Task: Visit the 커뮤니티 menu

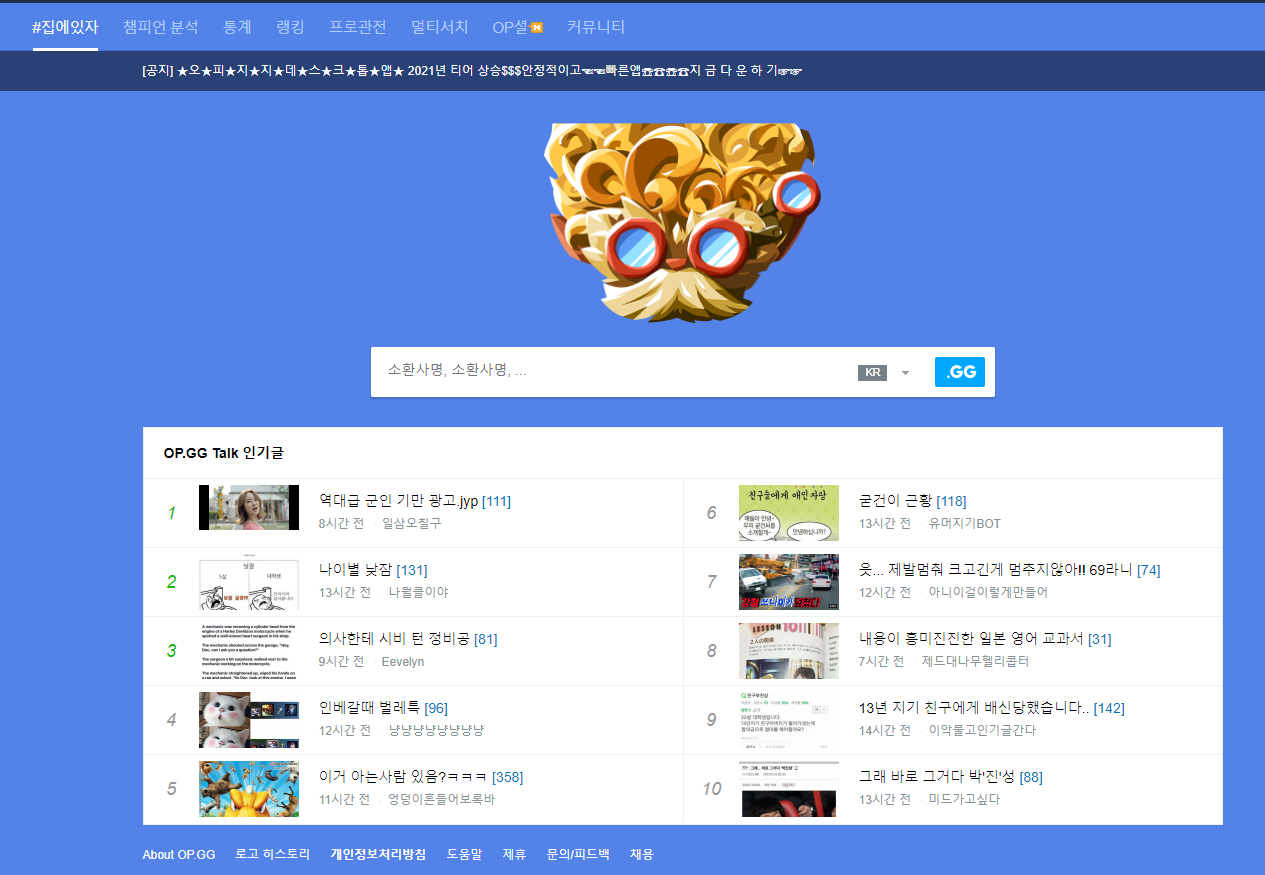Action: point(595,27)
